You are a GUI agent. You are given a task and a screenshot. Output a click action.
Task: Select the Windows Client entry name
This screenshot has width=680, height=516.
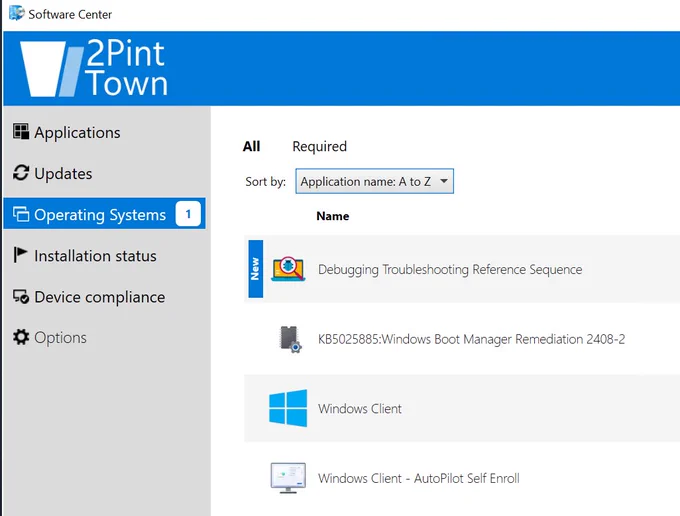[360, 408]
